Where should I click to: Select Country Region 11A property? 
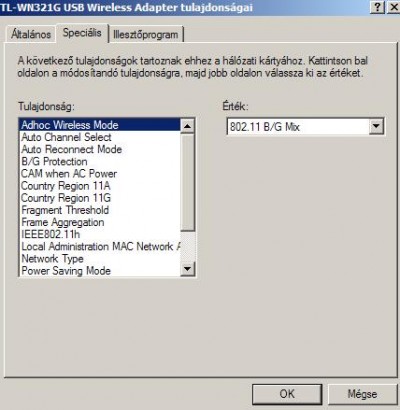pos(100,186)
